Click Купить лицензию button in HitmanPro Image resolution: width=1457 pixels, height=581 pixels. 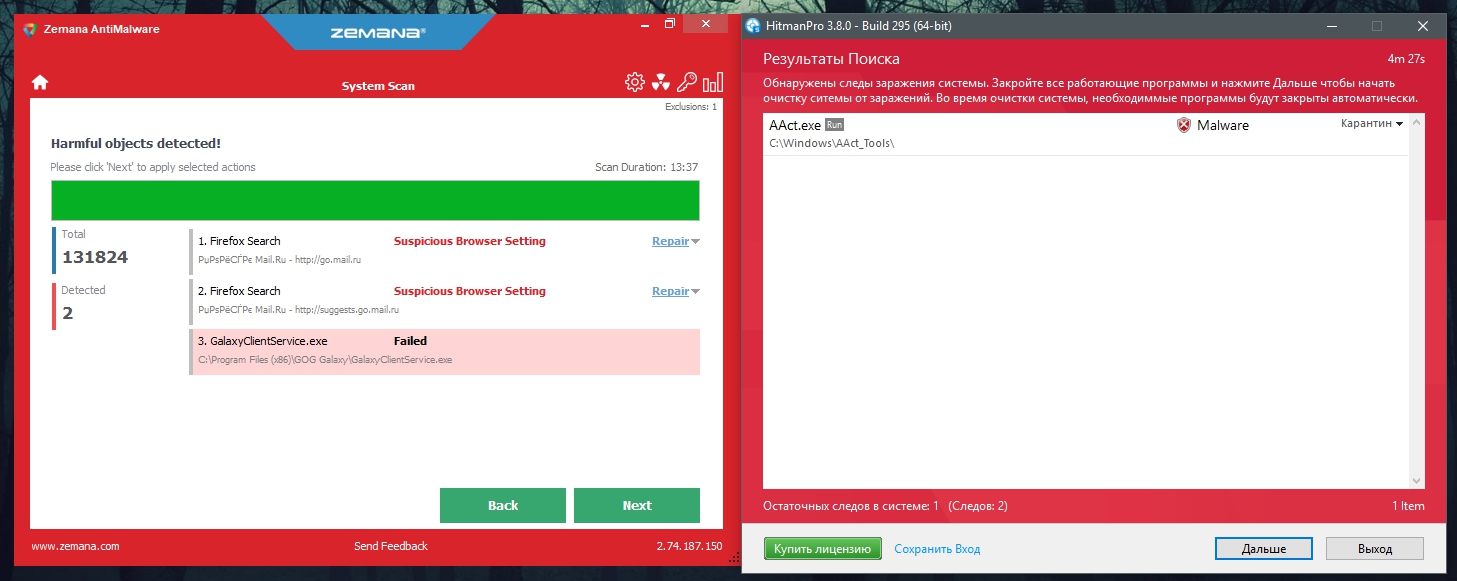pyautogui.click(x=823, y=548)
